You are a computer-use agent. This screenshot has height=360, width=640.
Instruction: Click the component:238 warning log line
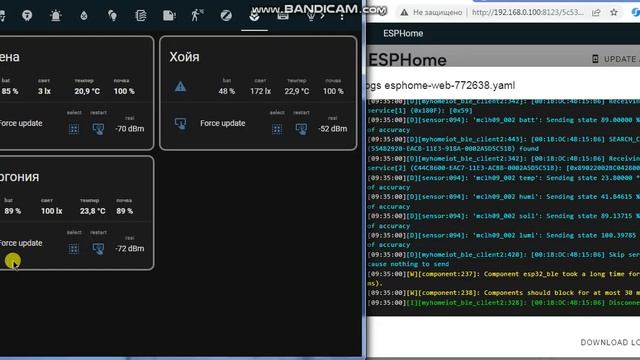coord(504,293)
